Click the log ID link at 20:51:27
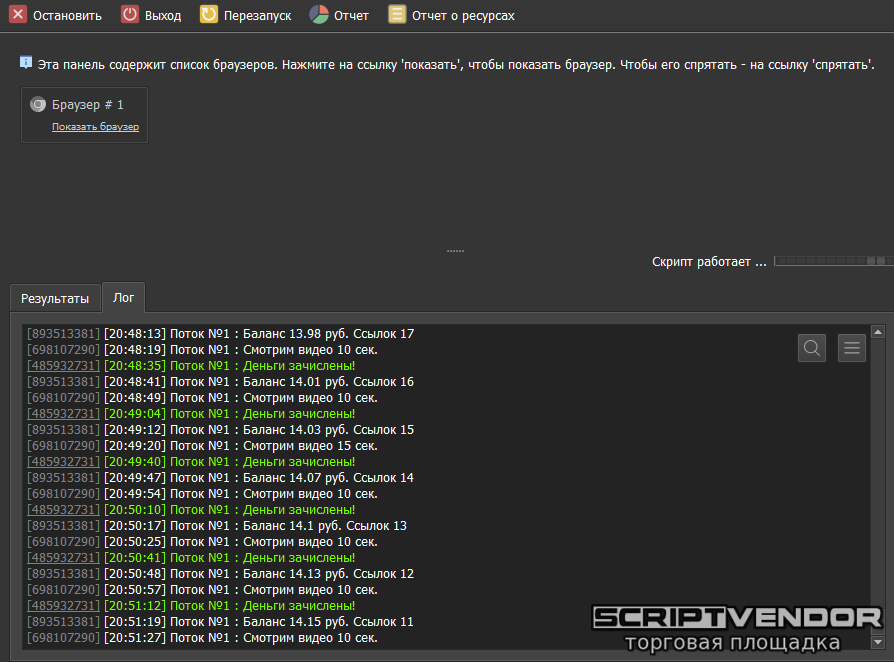 coord(63,638)
